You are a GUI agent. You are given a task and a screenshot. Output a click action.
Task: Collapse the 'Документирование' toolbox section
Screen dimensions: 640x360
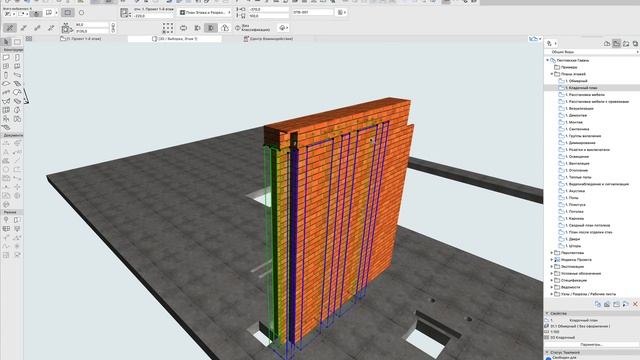[x=12, y=135]
